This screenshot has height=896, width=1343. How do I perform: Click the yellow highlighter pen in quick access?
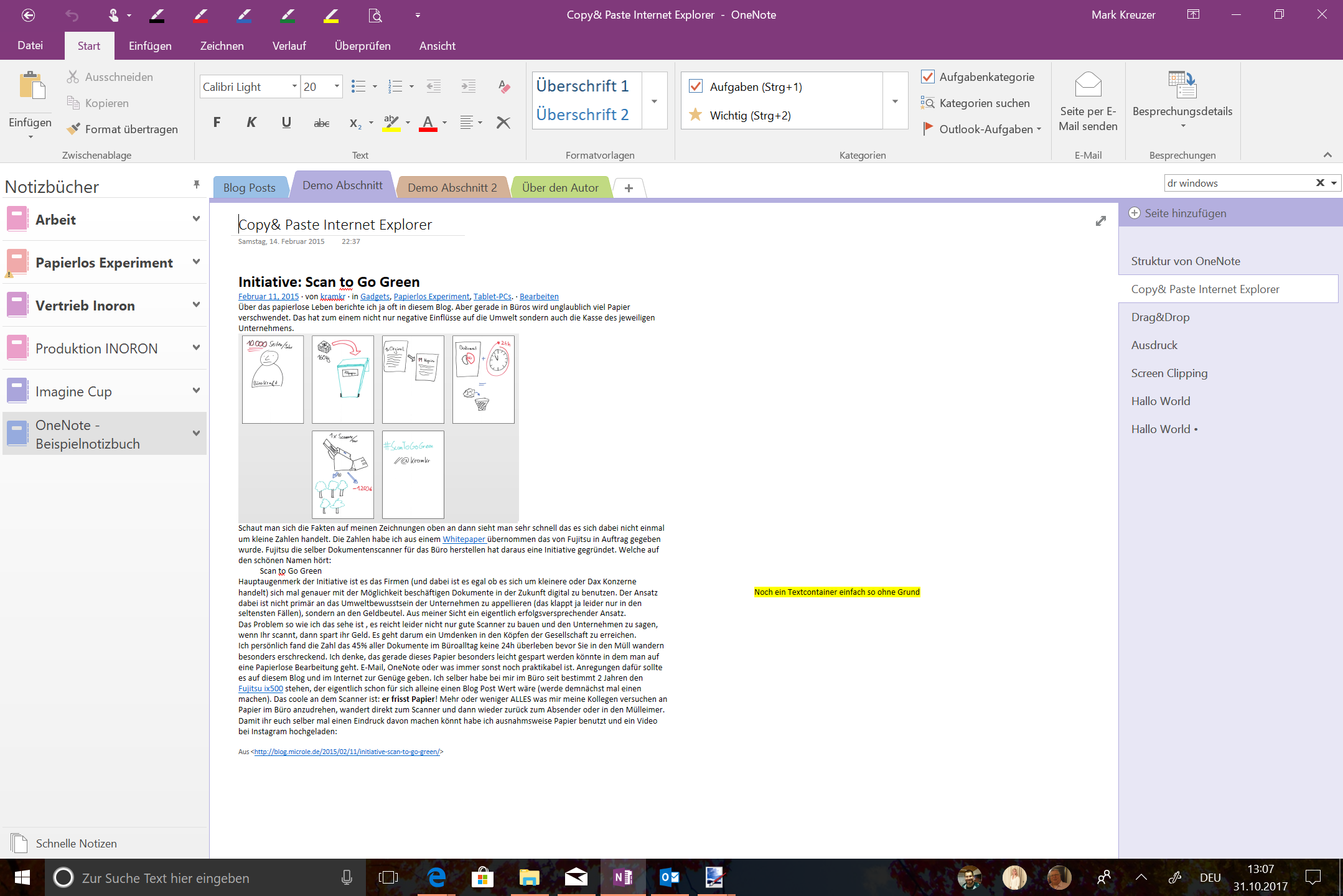pos(331,15)
